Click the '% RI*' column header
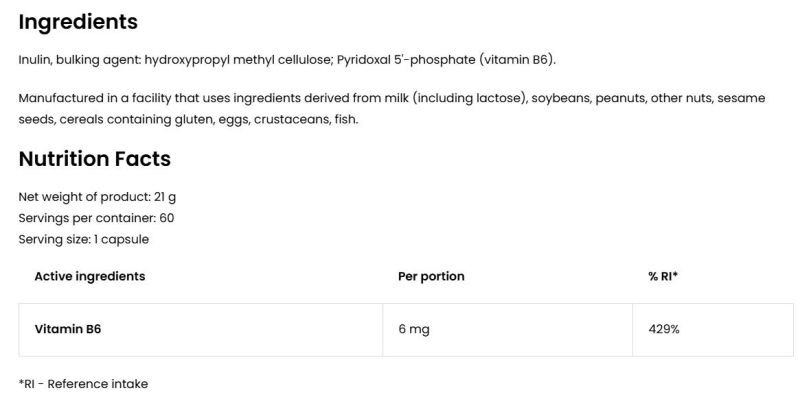Viewport: 800px width, 410px height. [663, 276]
